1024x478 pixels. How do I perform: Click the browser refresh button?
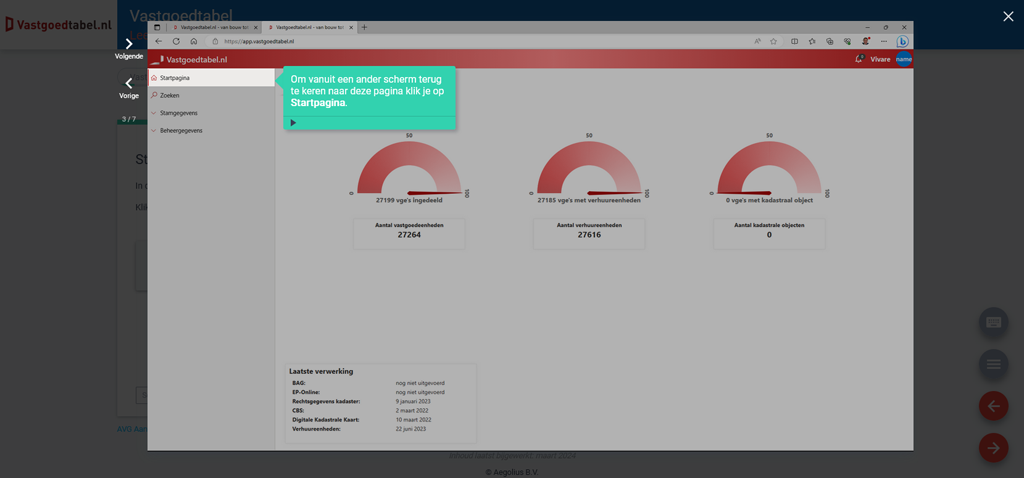176,42
